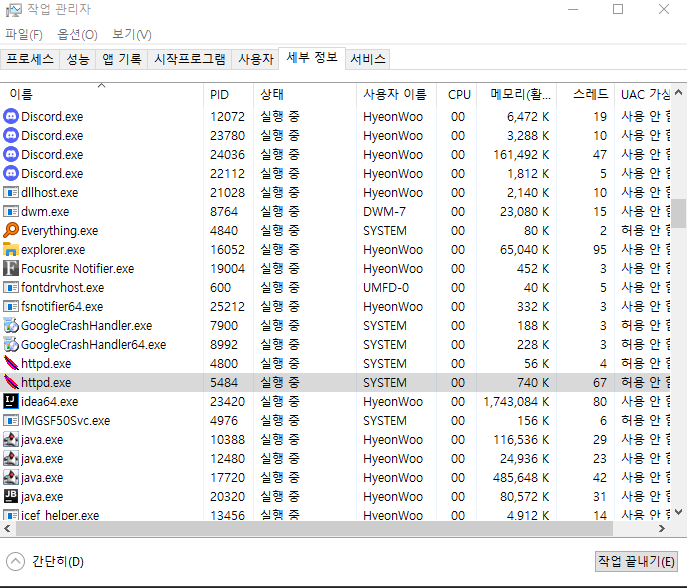Click the vertical scrollbar up arrow

(679, 92)
